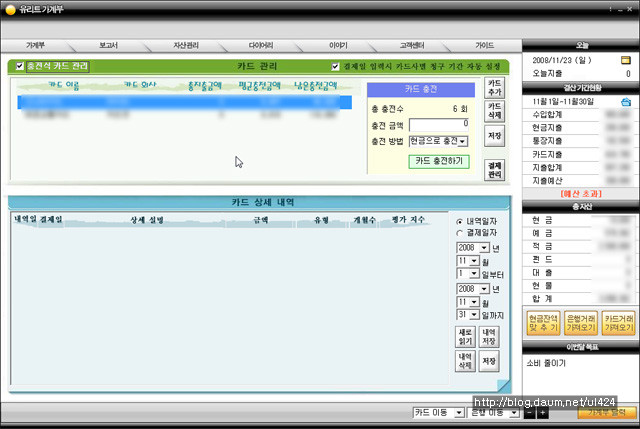This screenshot has width=640, height=429.
Task: Click the 카드 충전하기 button
Action: pyautogui.click(x=439, y=161)
